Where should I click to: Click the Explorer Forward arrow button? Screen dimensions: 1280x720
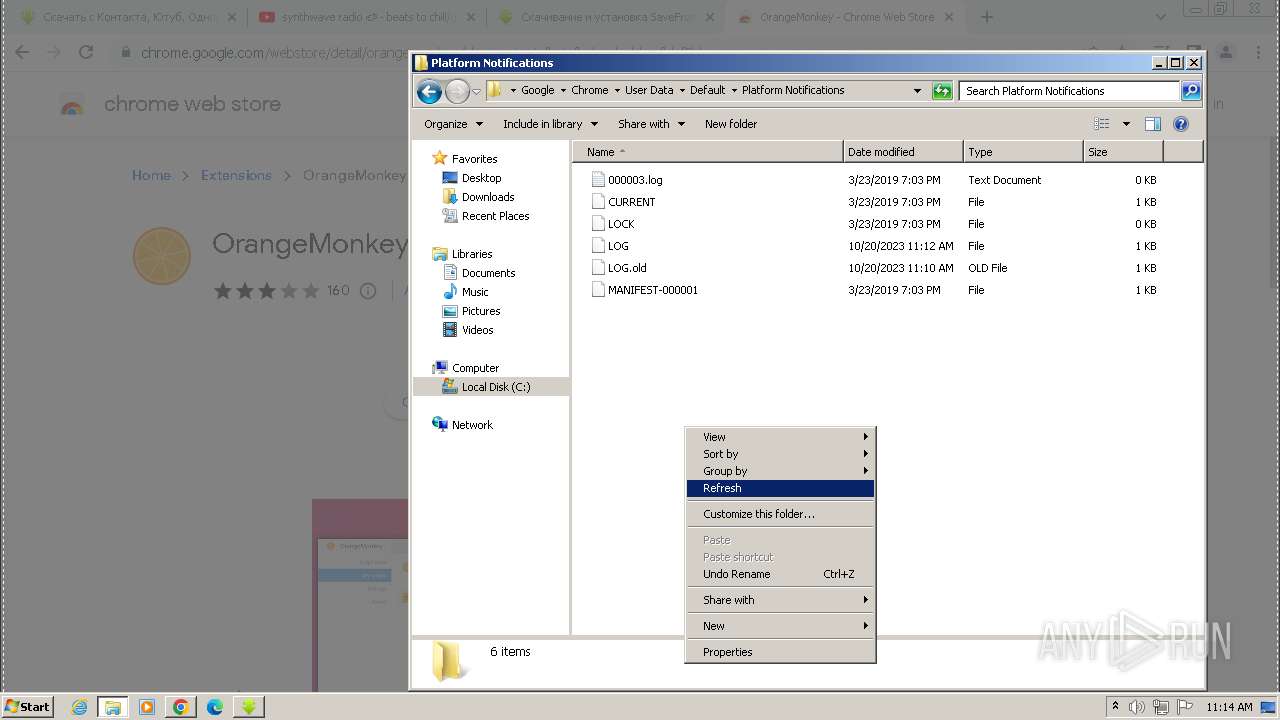[457, 92]
